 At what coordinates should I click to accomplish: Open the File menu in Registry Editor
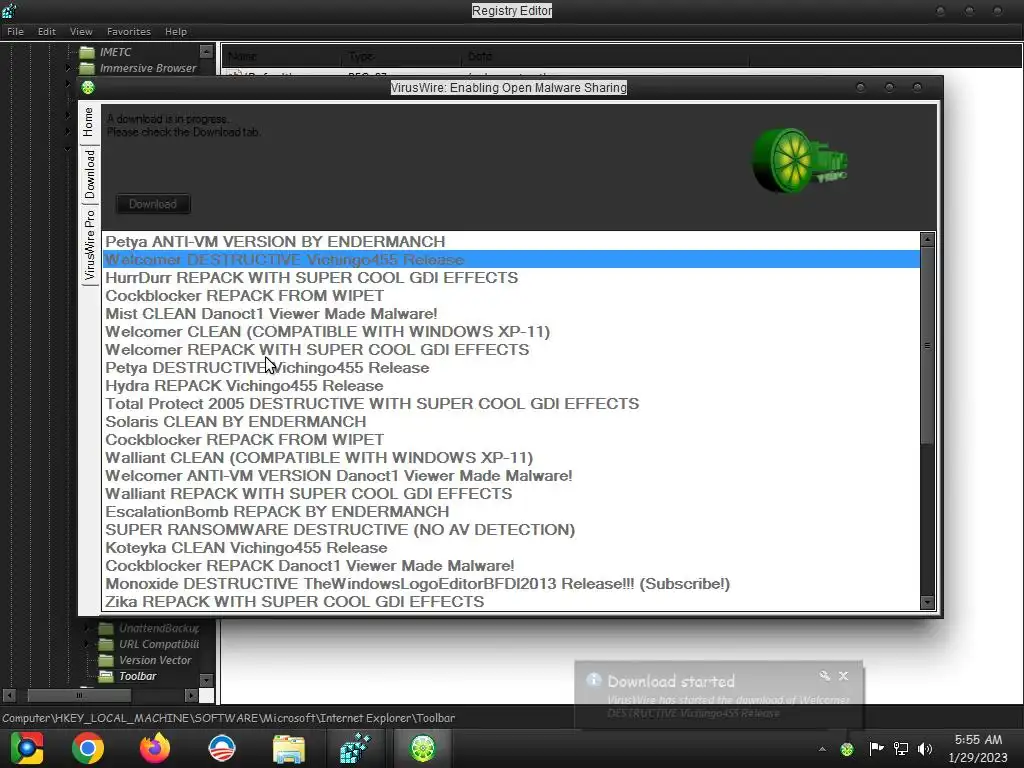point(15,31)
